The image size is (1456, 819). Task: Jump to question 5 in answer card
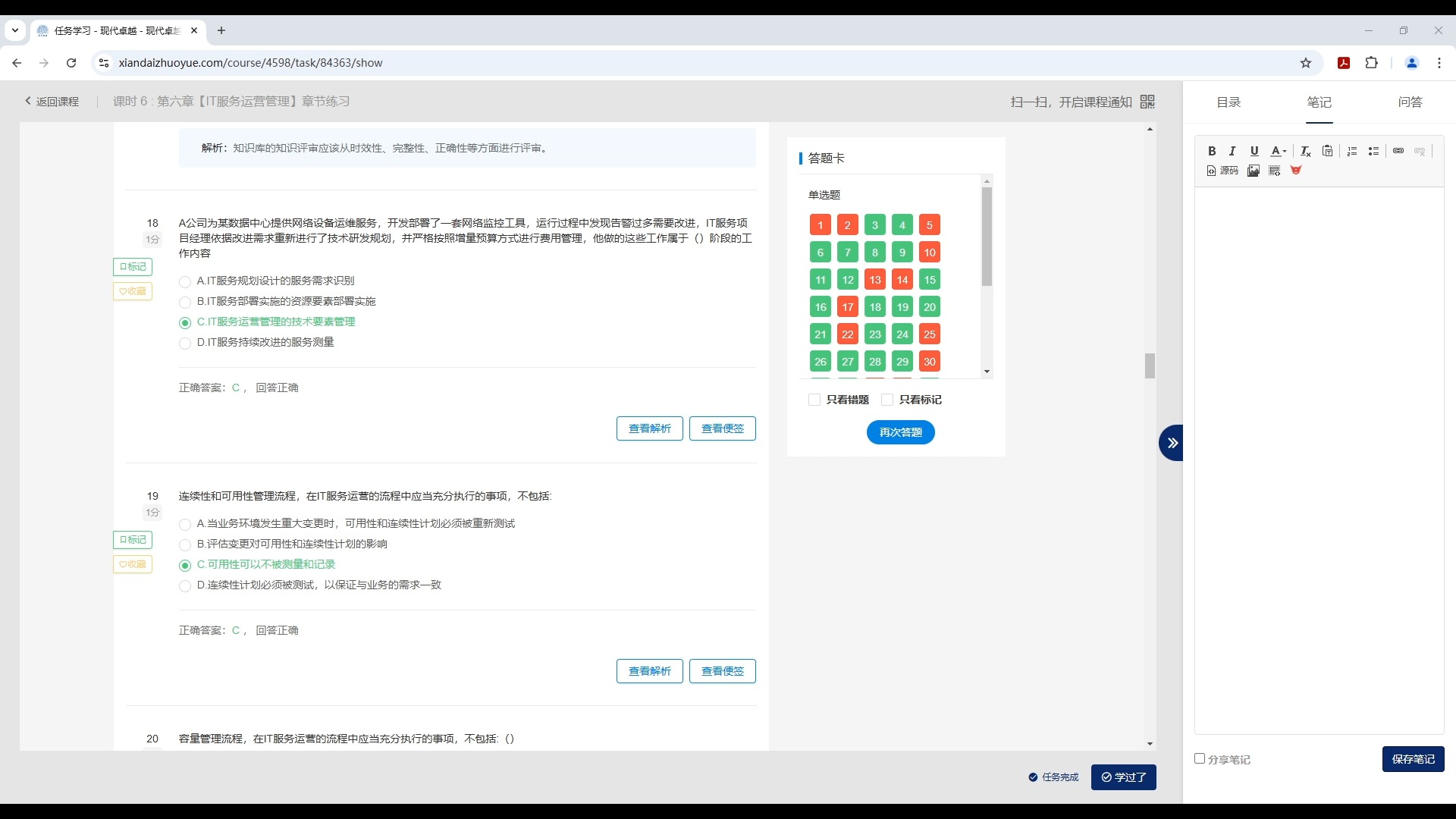click(930, 225)
